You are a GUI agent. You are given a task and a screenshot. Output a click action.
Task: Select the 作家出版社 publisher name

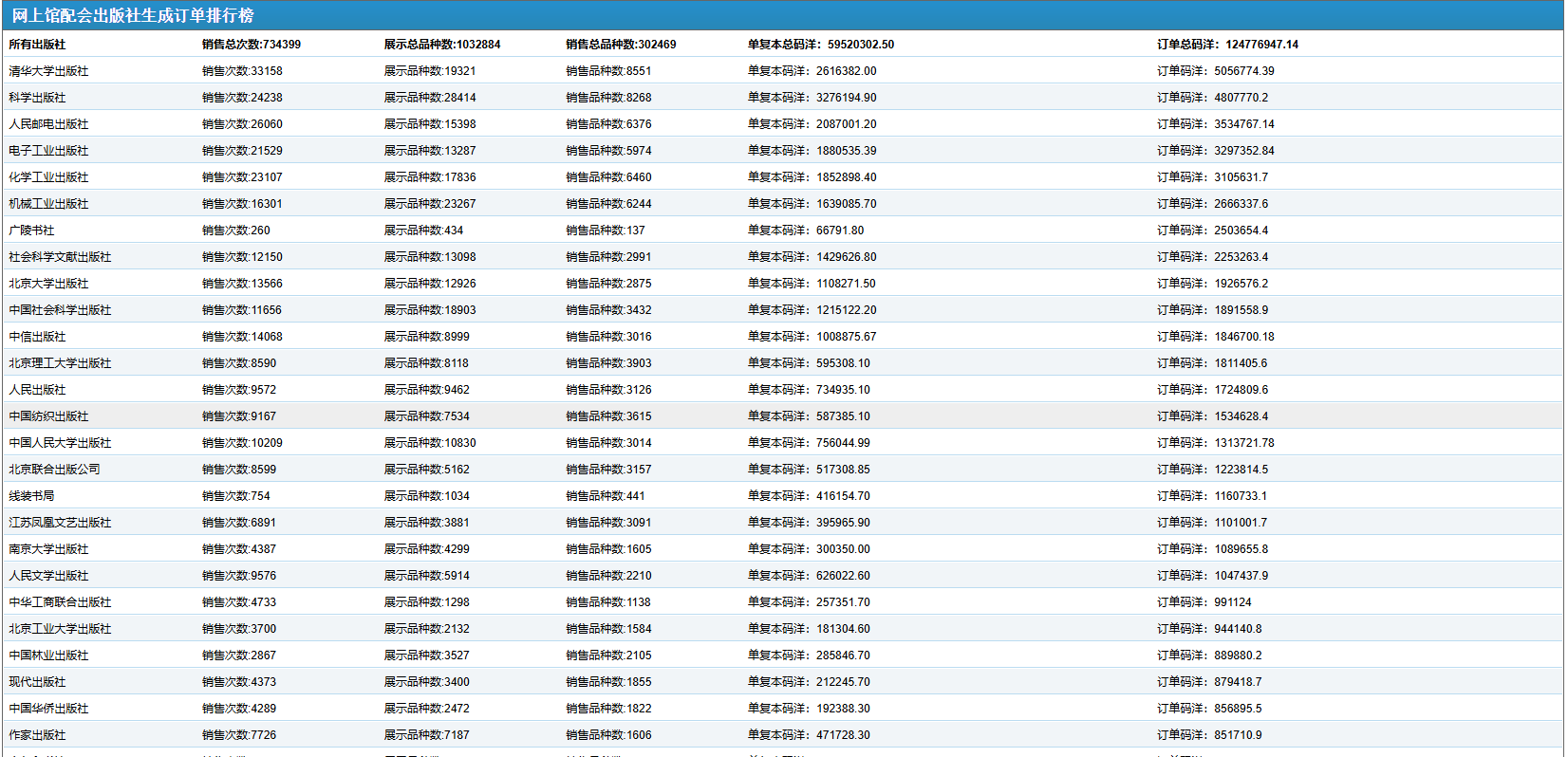click(37, 735)
